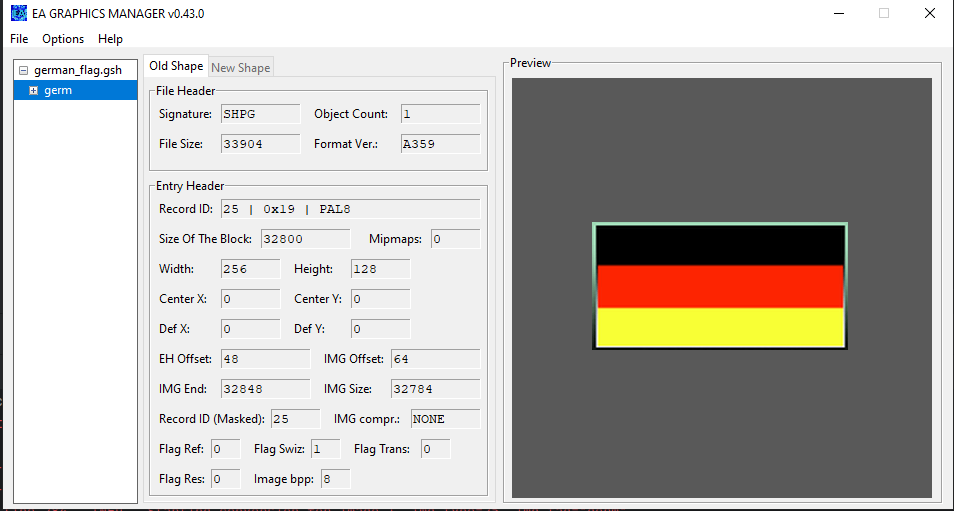Close the EA Graphics Manager window
The image size is (954, 511).
click(929, 13)
